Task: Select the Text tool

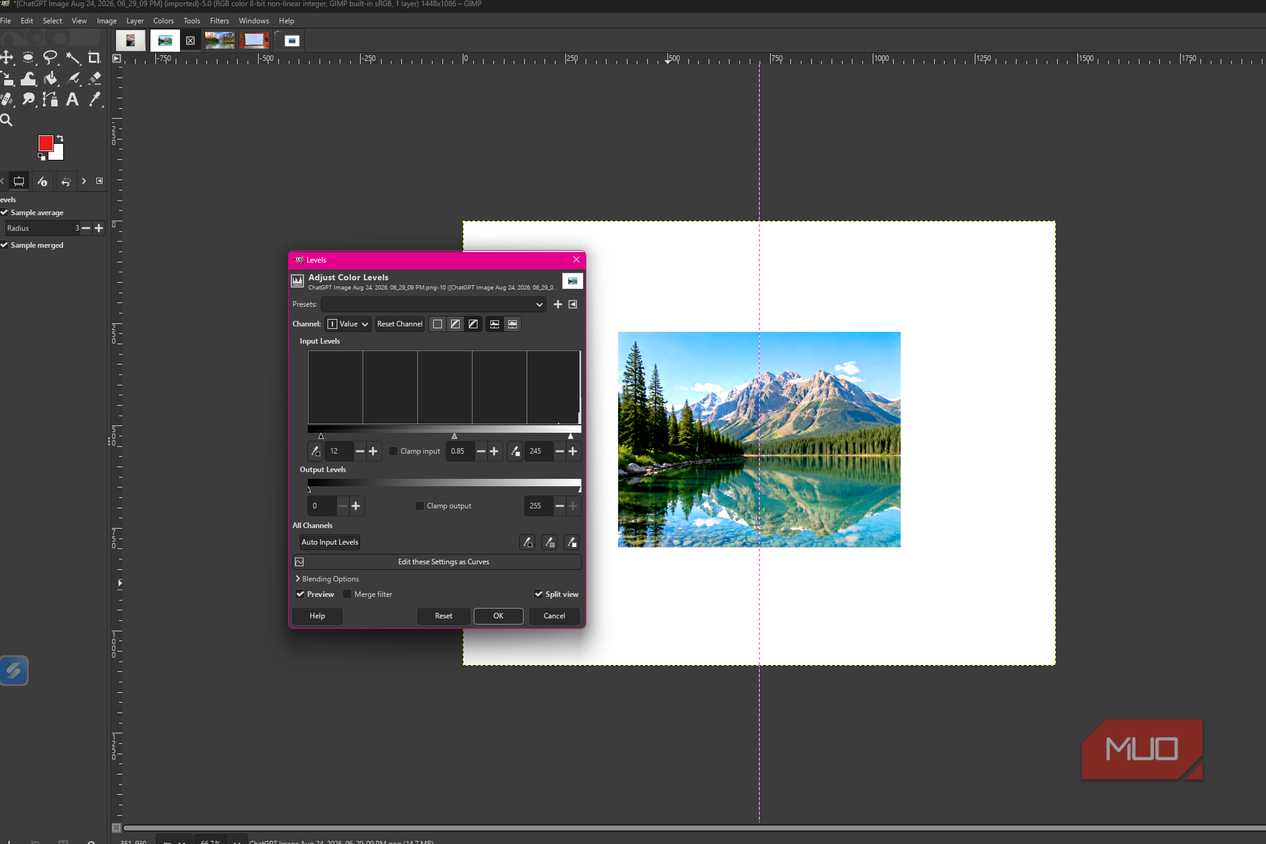Action: 73,99
